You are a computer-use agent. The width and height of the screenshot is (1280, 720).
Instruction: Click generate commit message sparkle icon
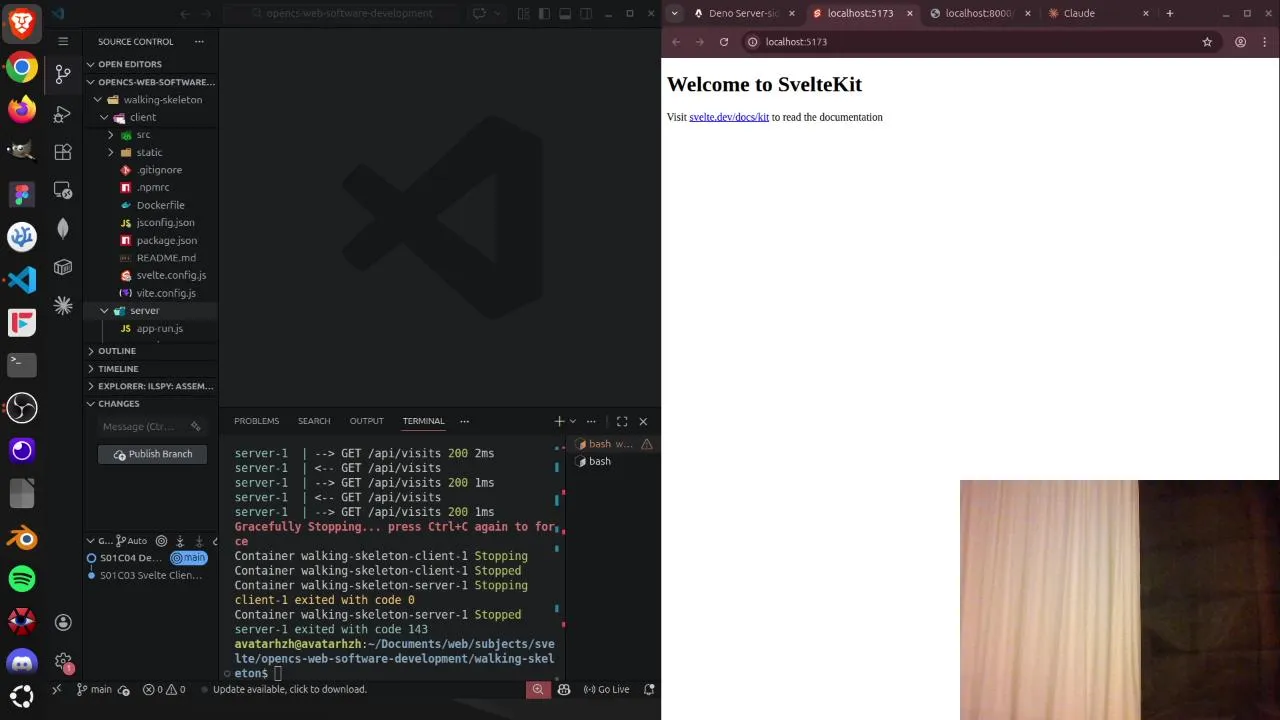[196, 426]
